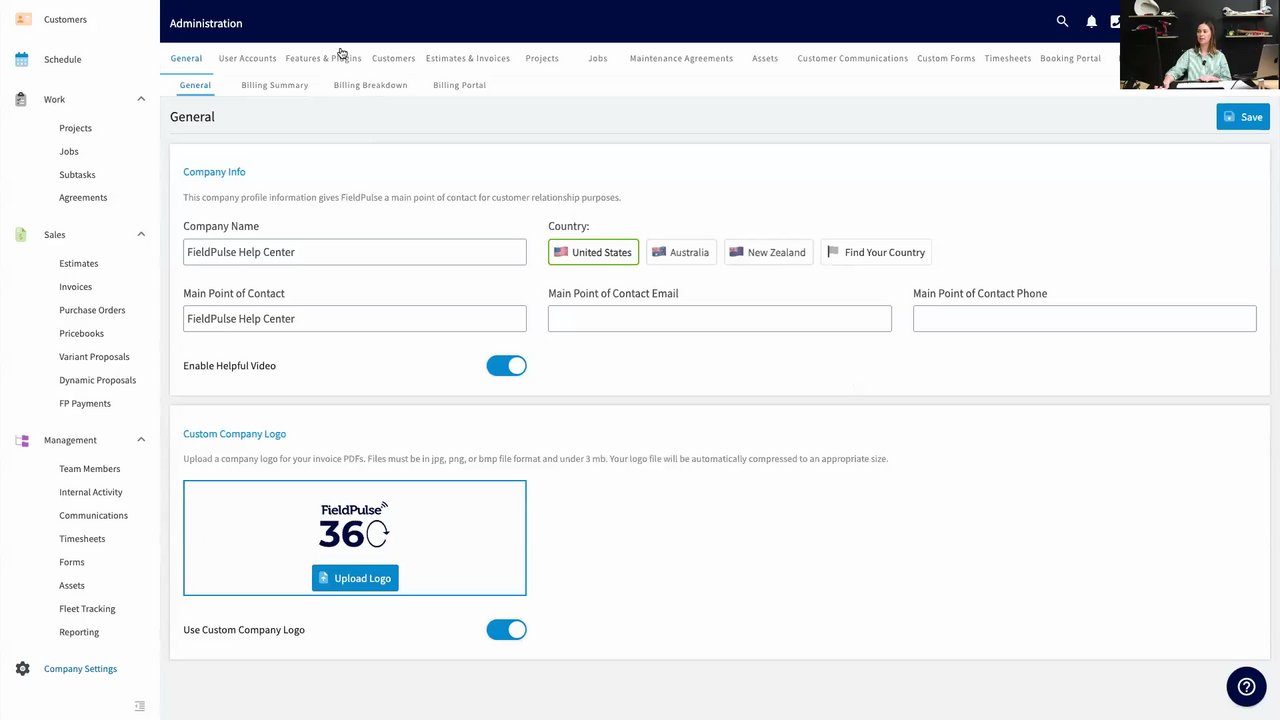Collapse the Sales section chevron
The width and height of the screenshot is (1280, 720).
tap(141, 234)
